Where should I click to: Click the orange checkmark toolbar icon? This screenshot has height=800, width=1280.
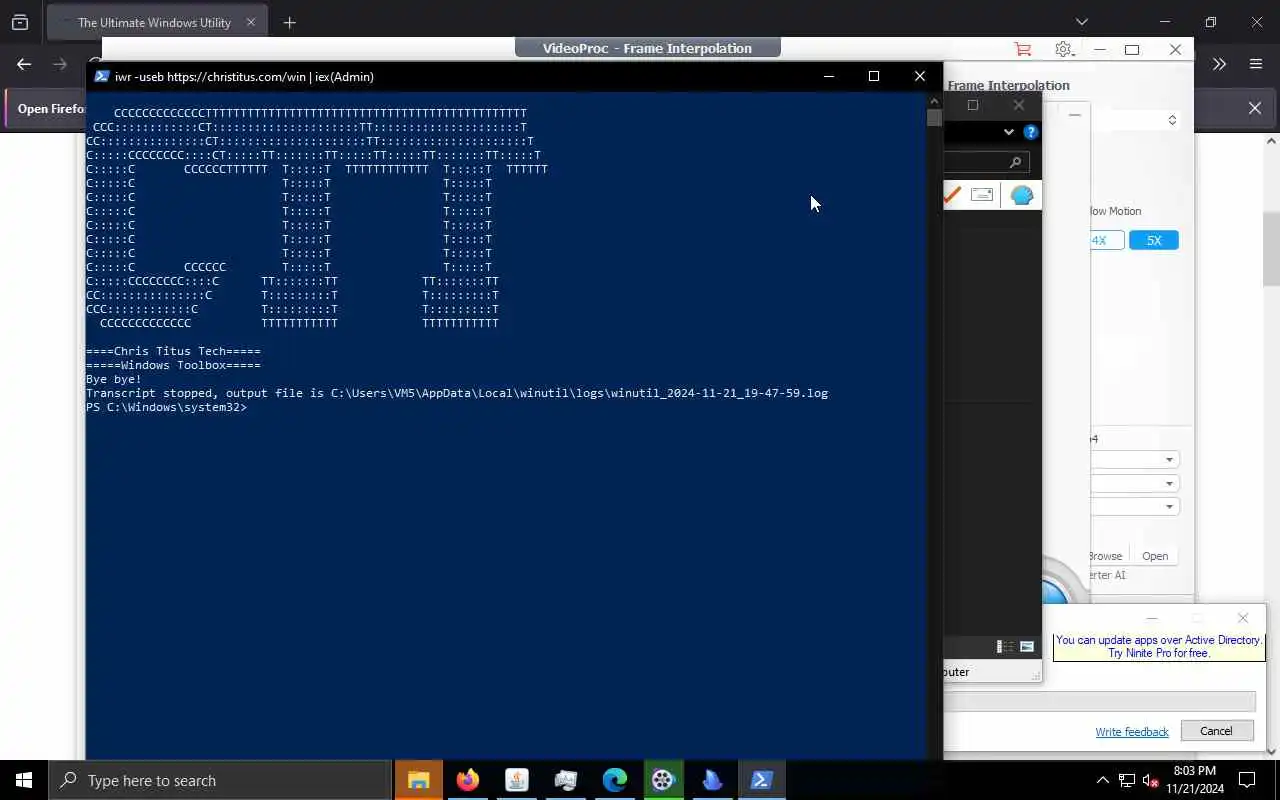click(951, 195)
